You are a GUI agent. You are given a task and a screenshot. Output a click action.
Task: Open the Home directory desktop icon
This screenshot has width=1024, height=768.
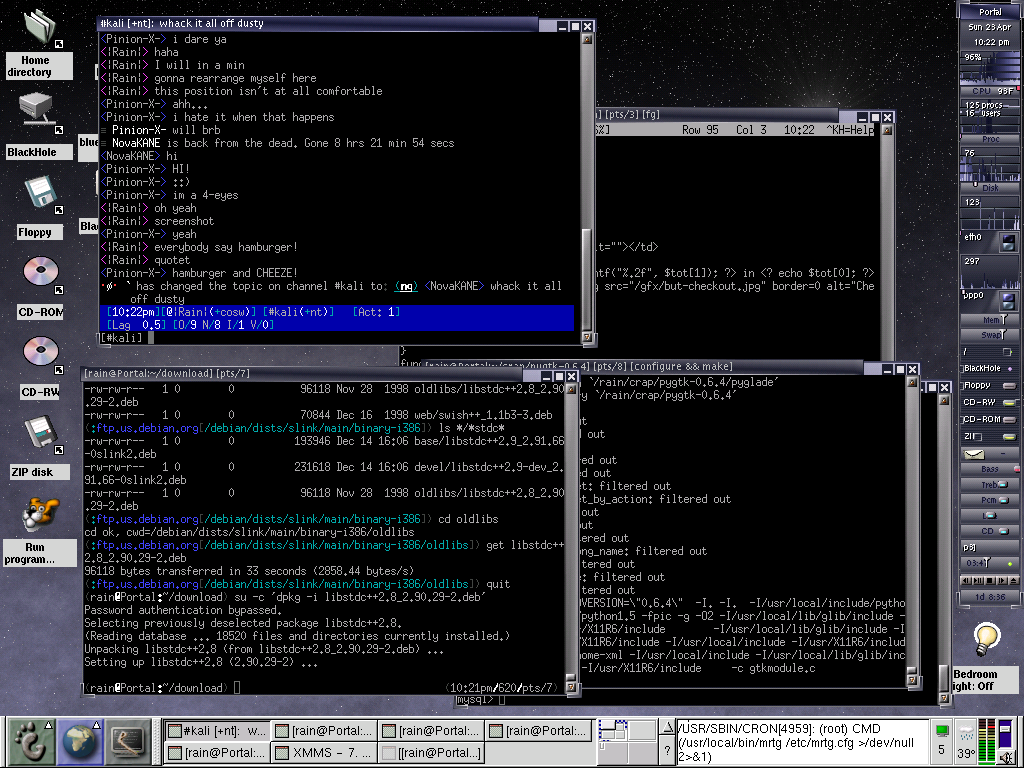coord(39,27)
